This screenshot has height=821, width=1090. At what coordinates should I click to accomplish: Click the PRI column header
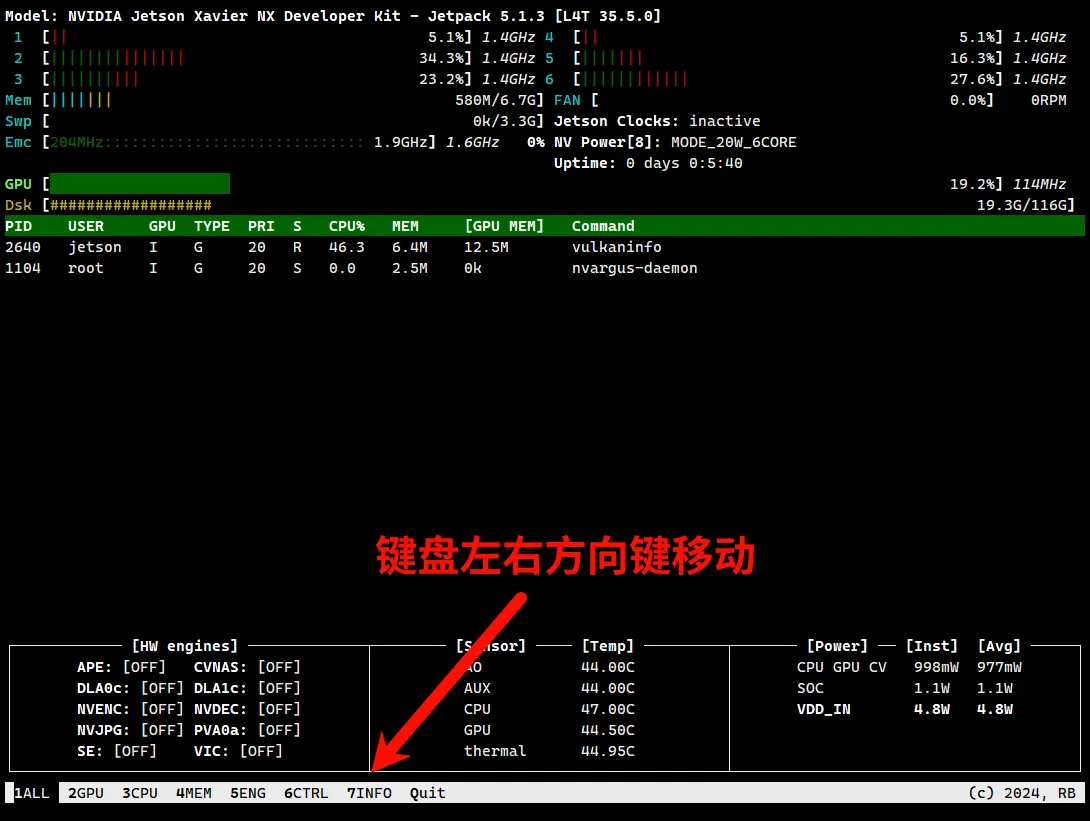coord(261,226)
